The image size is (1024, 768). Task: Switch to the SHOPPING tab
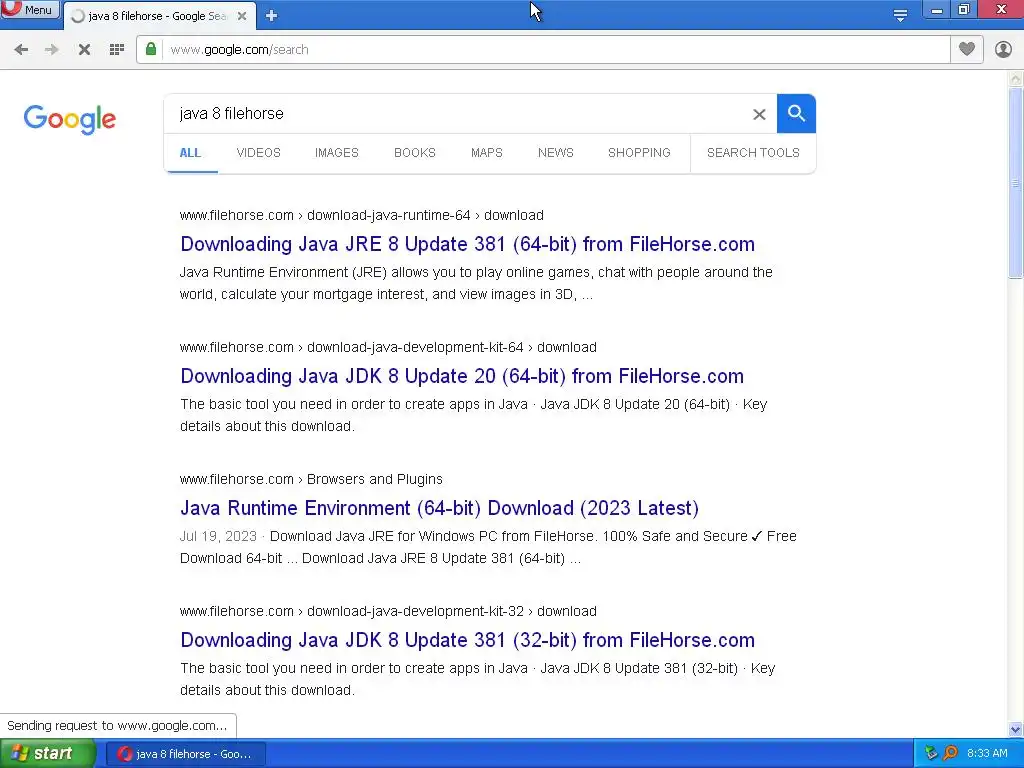[639, 153]
